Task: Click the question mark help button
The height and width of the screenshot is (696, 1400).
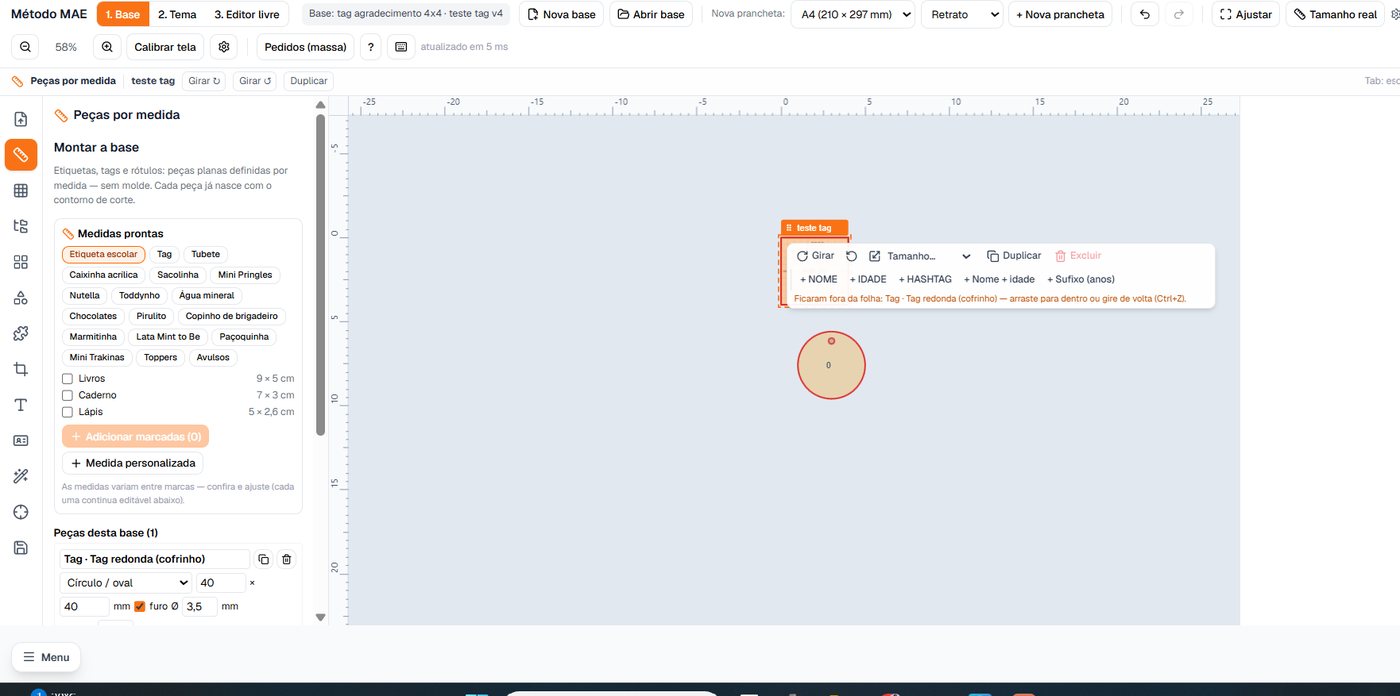Action: [371, 47]
